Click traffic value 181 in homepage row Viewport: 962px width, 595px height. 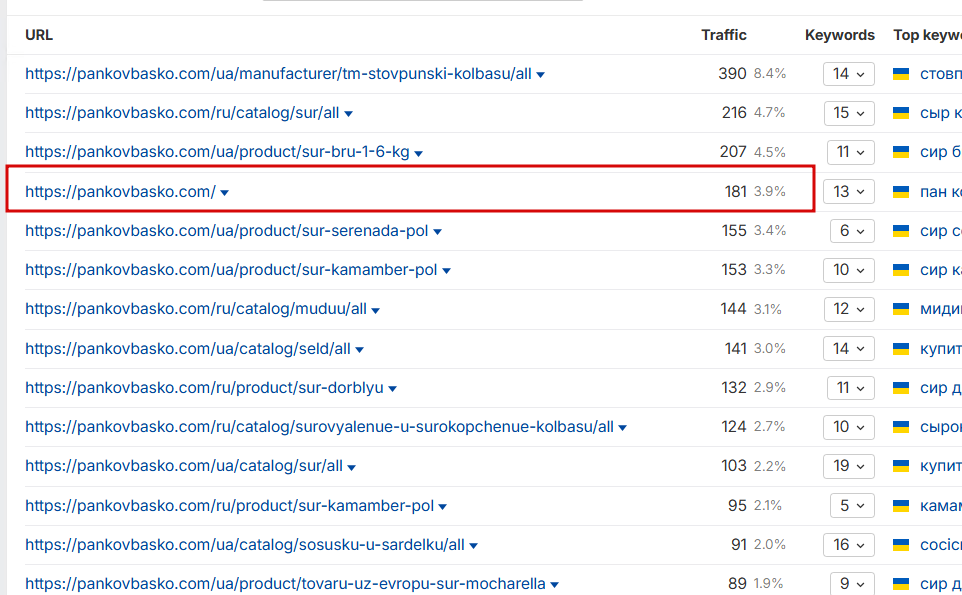(x=736, y=192)
